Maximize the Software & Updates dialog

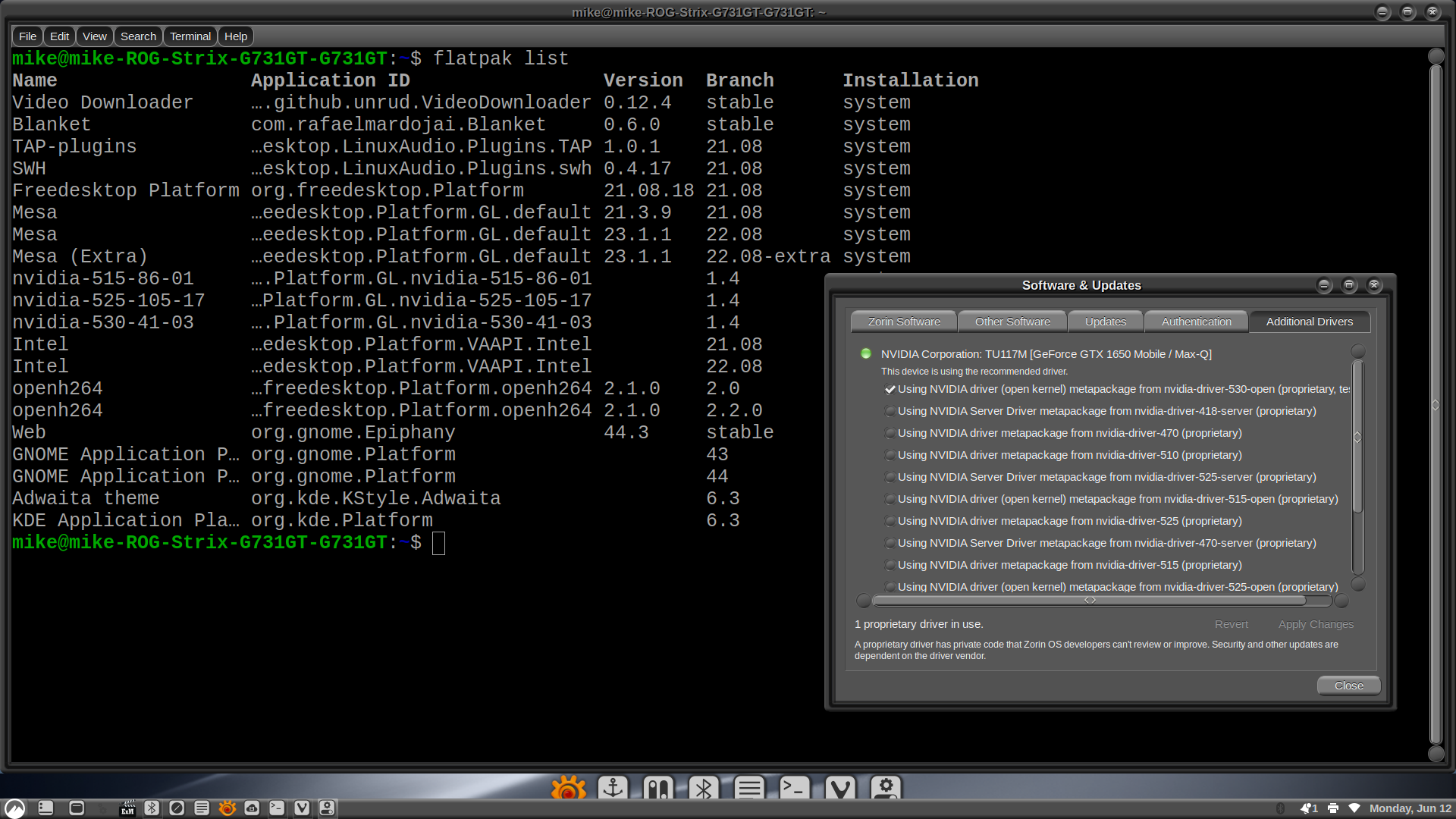pos(1349,285)
